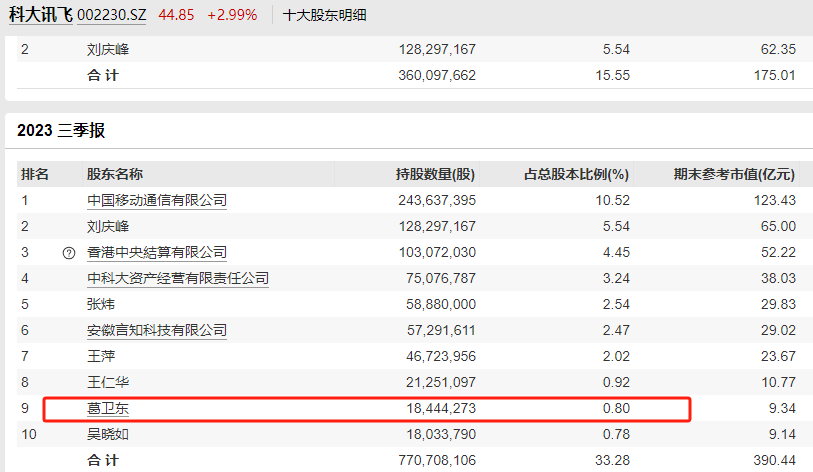Select total holdings 770,708,106
Image resolution: width=813 pixels, height=472 pixels.
pyautogui.click(x=437, y=460)
